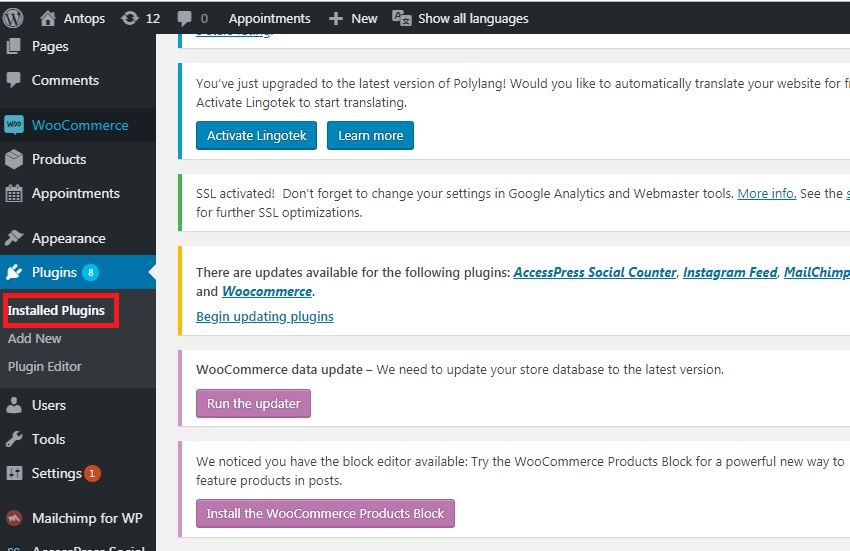
Task: Open the Comments sidebar menu
Action: click(65, 80)
